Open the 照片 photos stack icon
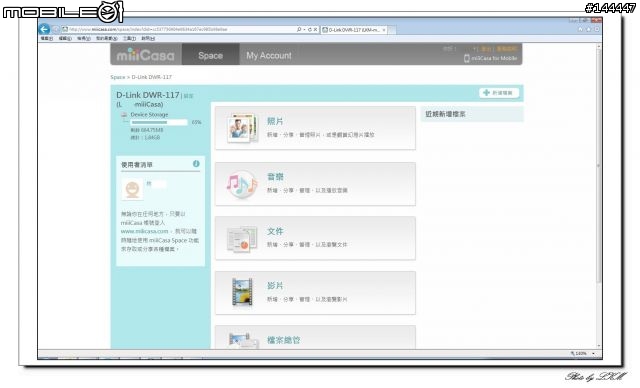Viewport: 640px width, 388px height. click(242, 128)
